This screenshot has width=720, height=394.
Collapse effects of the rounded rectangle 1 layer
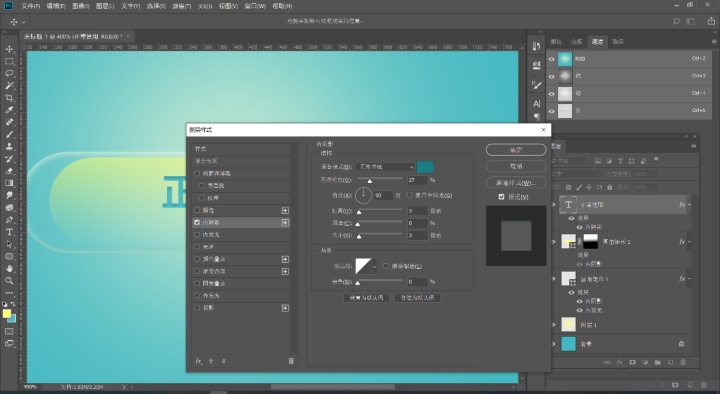(x=689, y=279)
